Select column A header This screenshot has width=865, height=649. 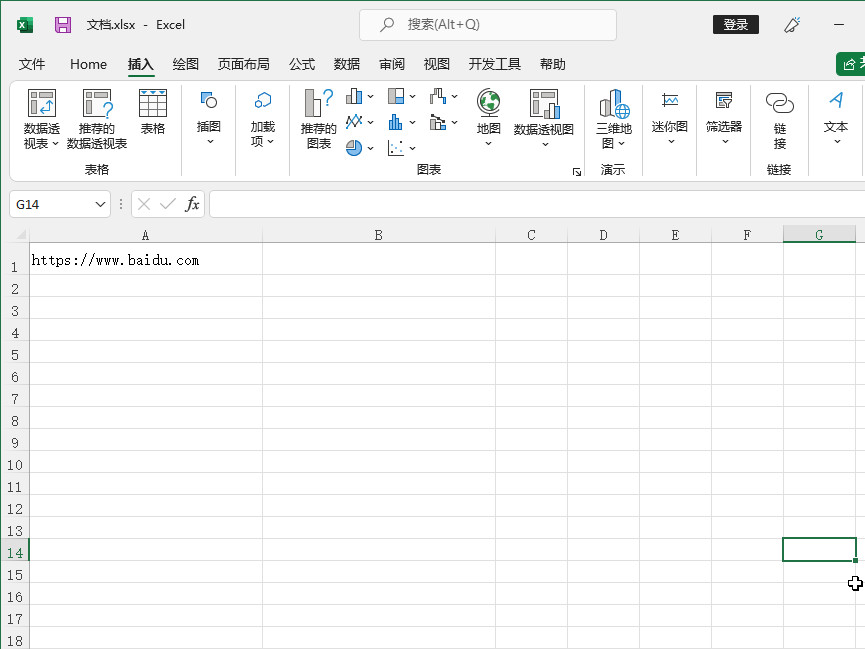(x=146, y=235)
